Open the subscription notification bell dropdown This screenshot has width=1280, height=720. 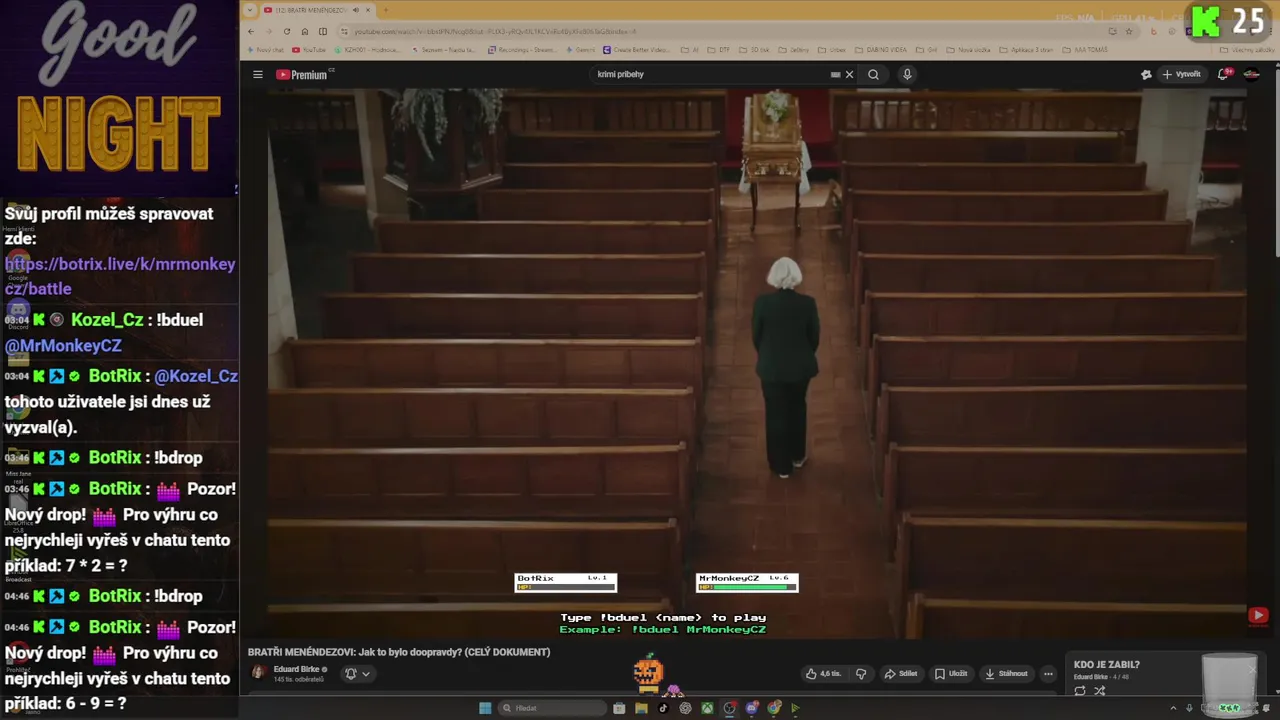(x=357, y=674)
